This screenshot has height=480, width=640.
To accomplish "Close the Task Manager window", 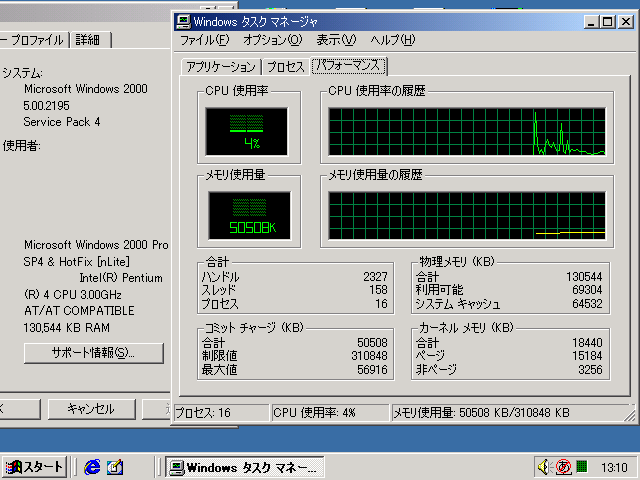I will click(x=626, y=22).
